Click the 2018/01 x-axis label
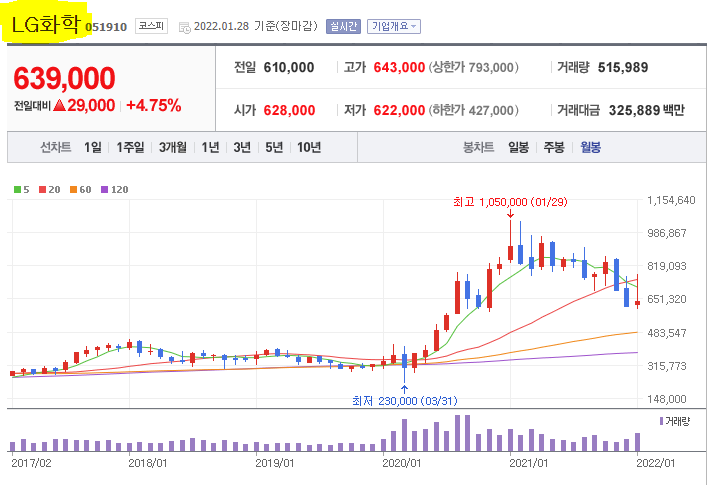707x485 pixels. (147, 463)
